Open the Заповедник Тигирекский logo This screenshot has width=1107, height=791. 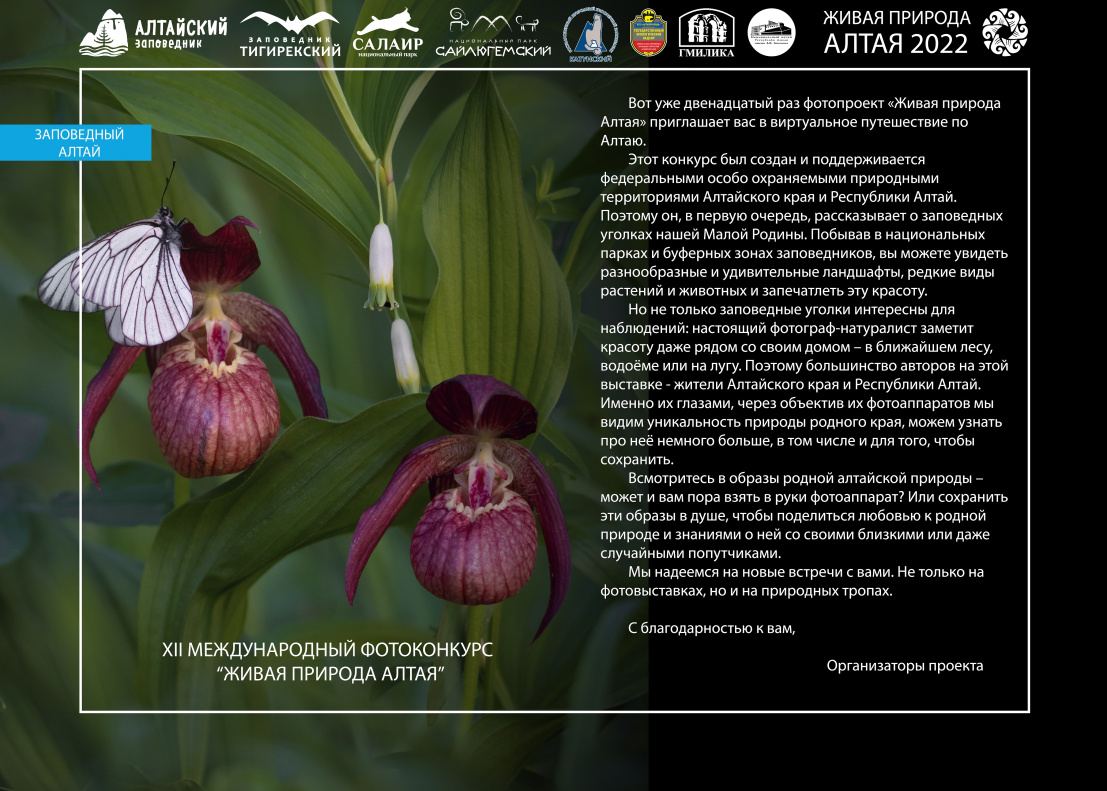tap(290, 34)
